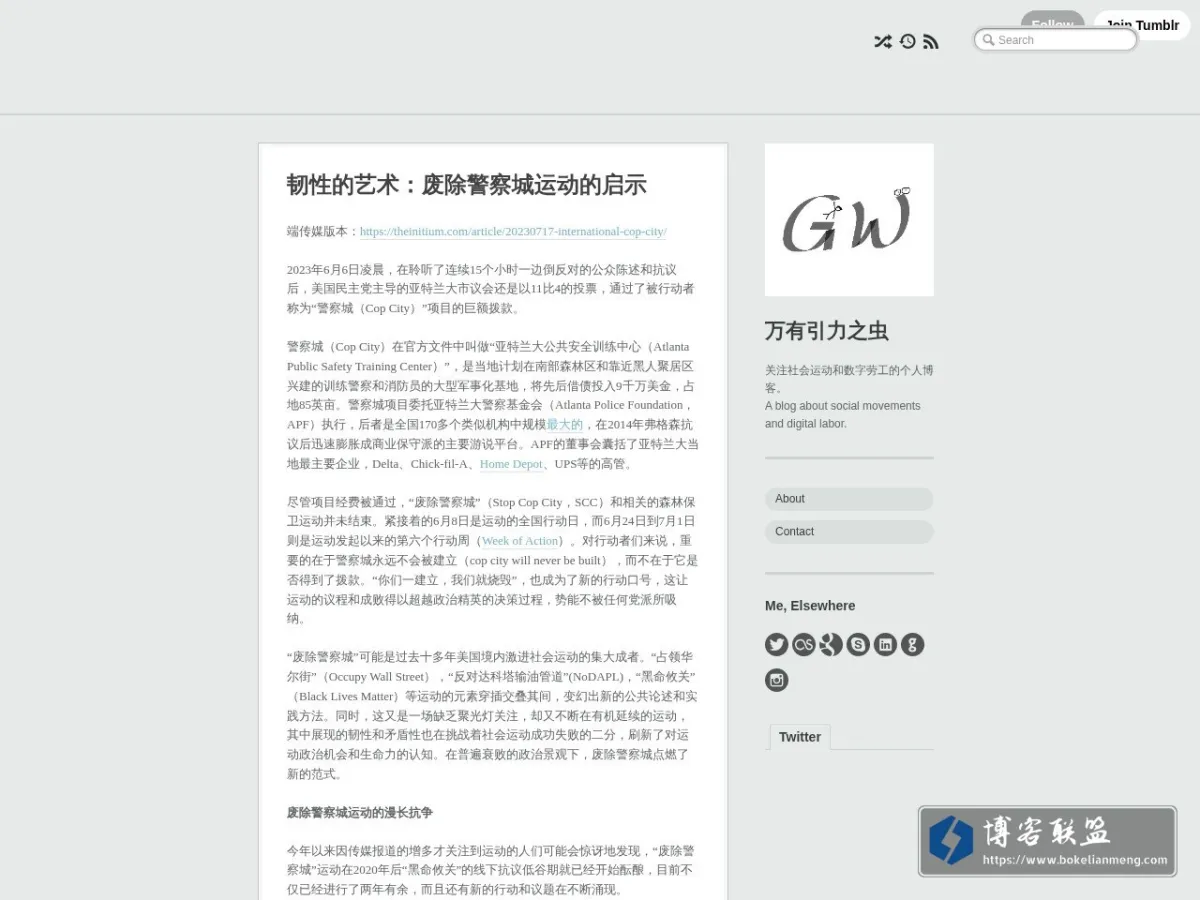Image resolution: width=1200 pixels, height=900 pixels.
Task: Click the GW blog avatar image
Action: (849, 219)
